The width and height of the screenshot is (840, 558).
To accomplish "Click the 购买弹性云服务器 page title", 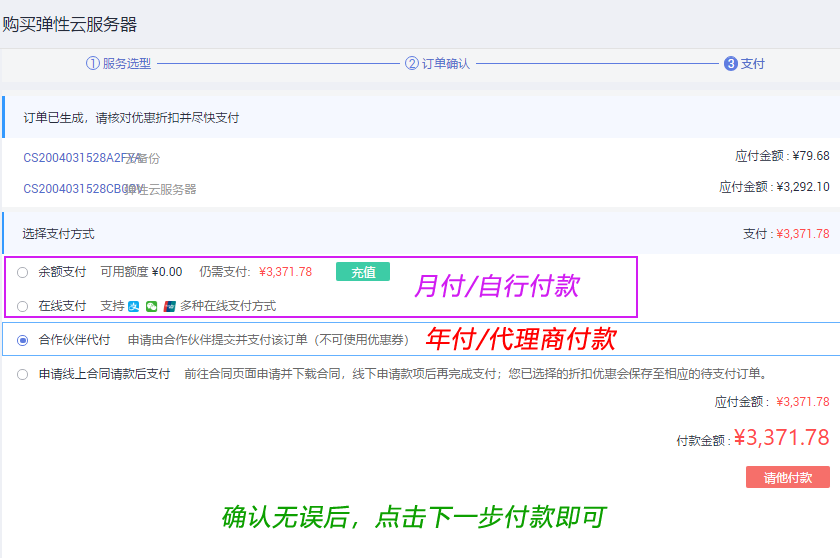I will [70, 25].
